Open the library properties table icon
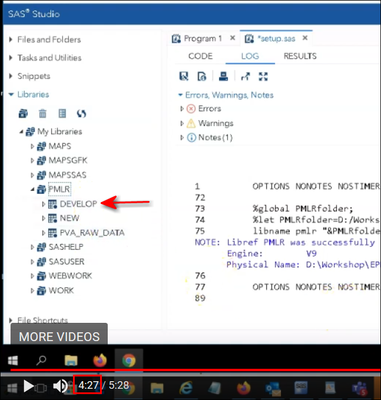The height and width of the screenshot is (400, 381). click(x=62, y=114)
